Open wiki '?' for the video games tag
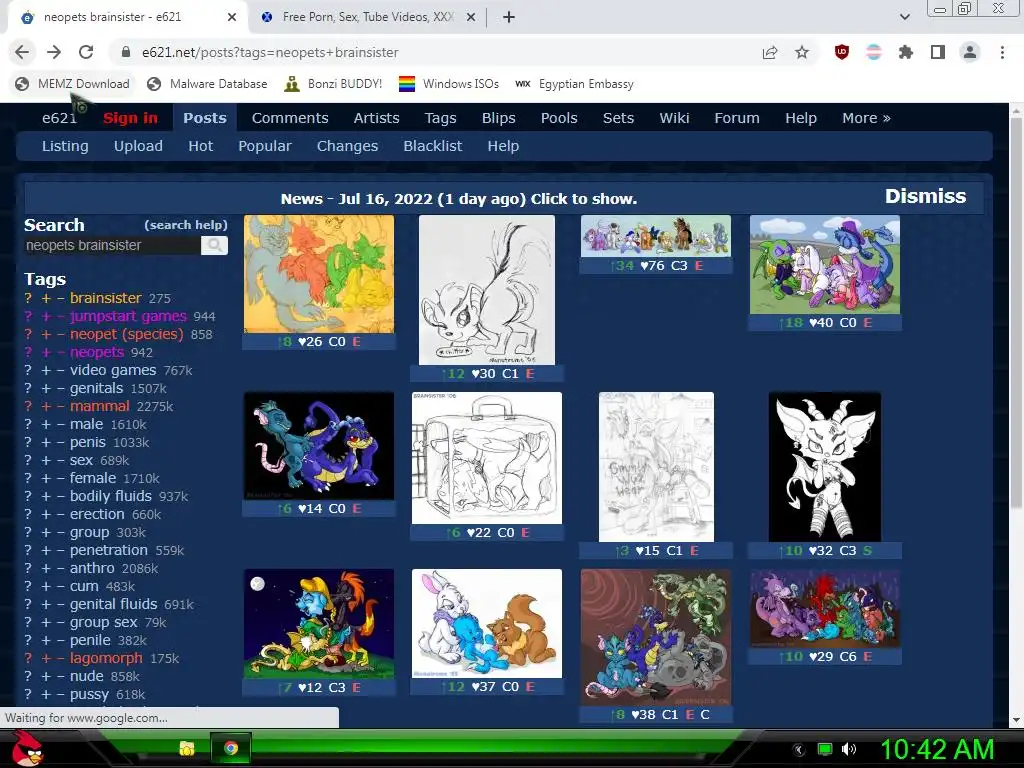The width and height of the screenshot is (1024, 768). click(27, 370)
